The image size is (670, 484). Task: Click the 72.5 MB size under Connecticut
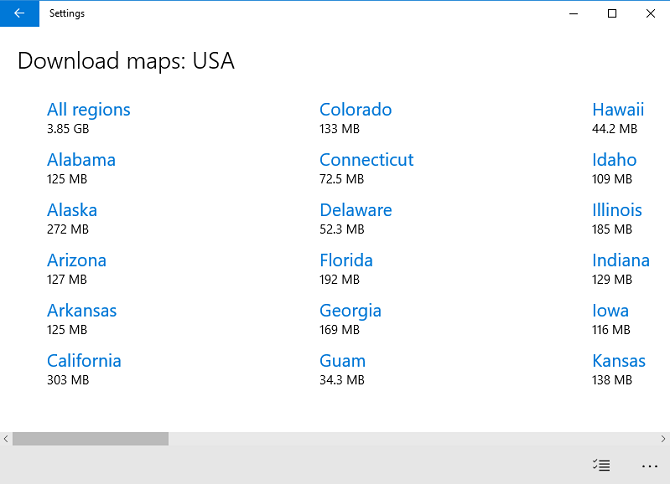(342, 179)
